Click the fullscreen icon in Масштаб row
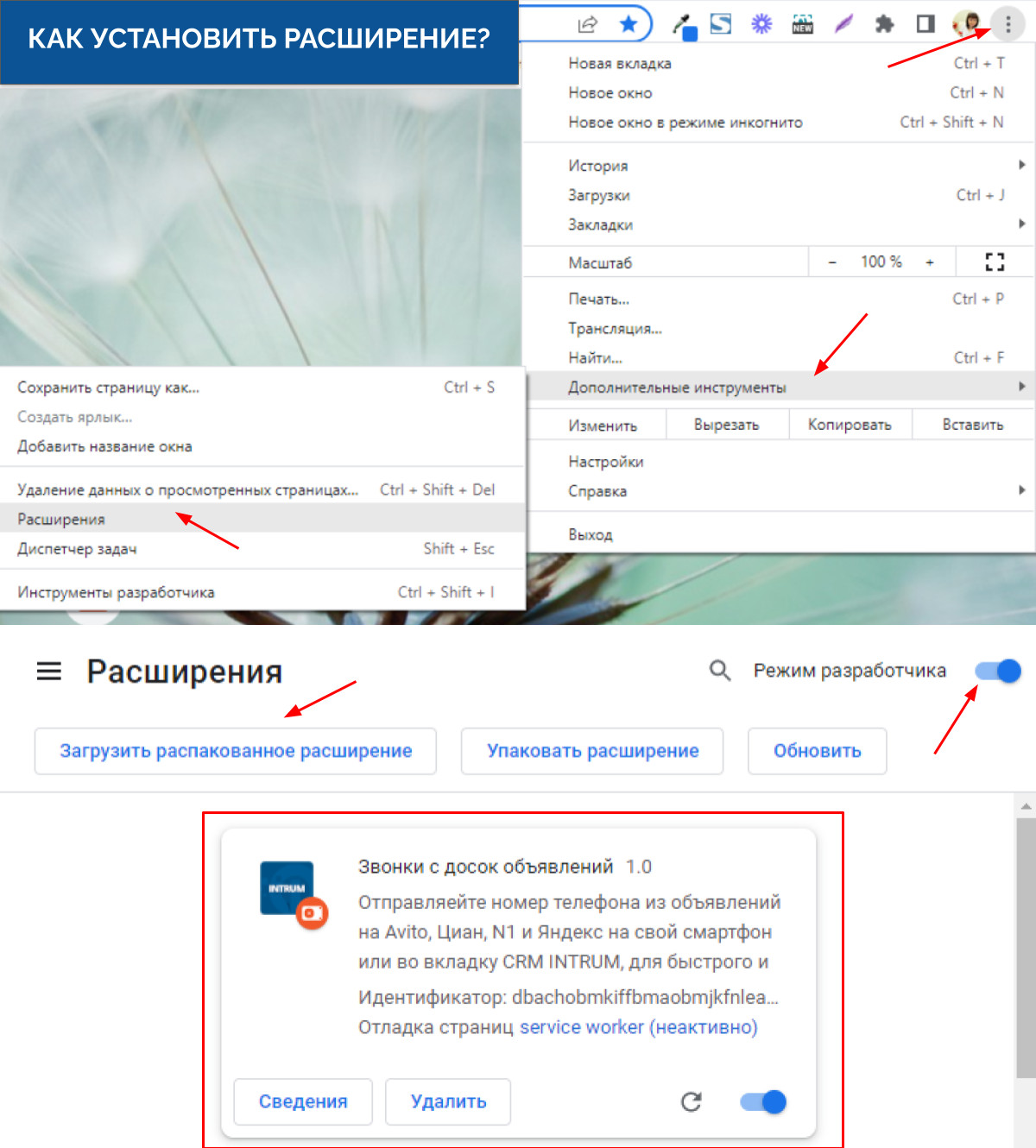Screen dimensions: 1036x1148 (x=995, y=262)
